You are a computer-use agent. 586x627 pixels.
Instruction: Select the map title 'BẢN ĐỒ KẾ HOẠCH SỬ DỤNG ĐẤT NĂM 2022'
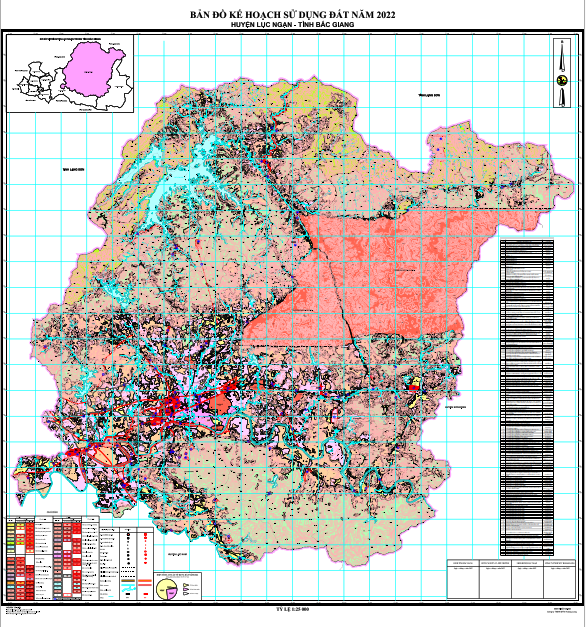point(292,15)
